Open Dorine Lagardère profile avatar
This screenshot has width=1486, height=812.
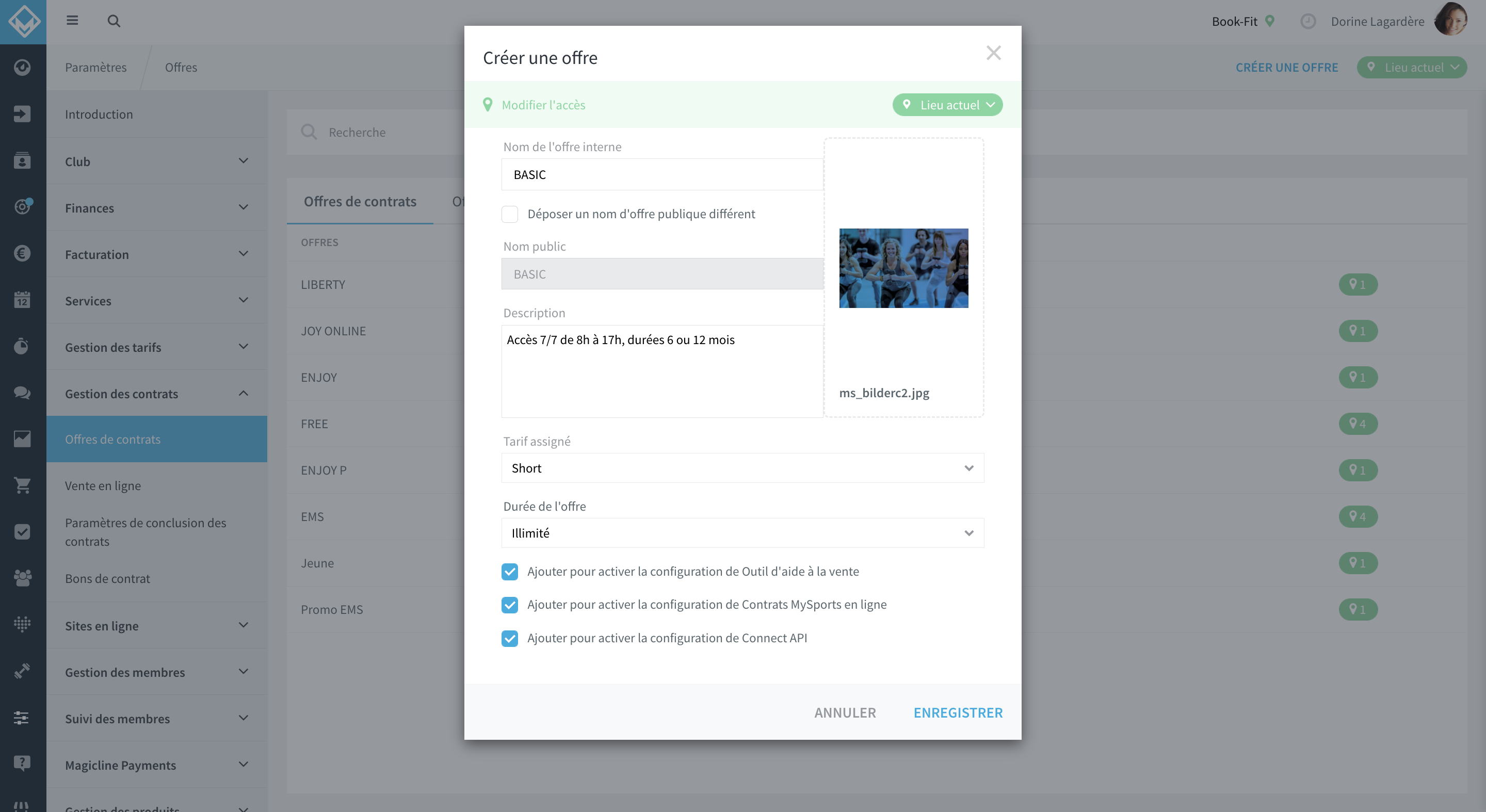tap(1450, 20)
